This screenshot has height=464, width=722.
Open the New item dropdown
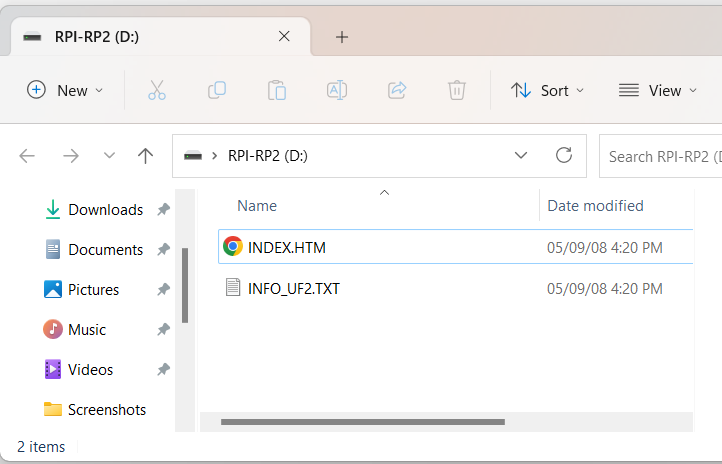(x=65, y=90)
